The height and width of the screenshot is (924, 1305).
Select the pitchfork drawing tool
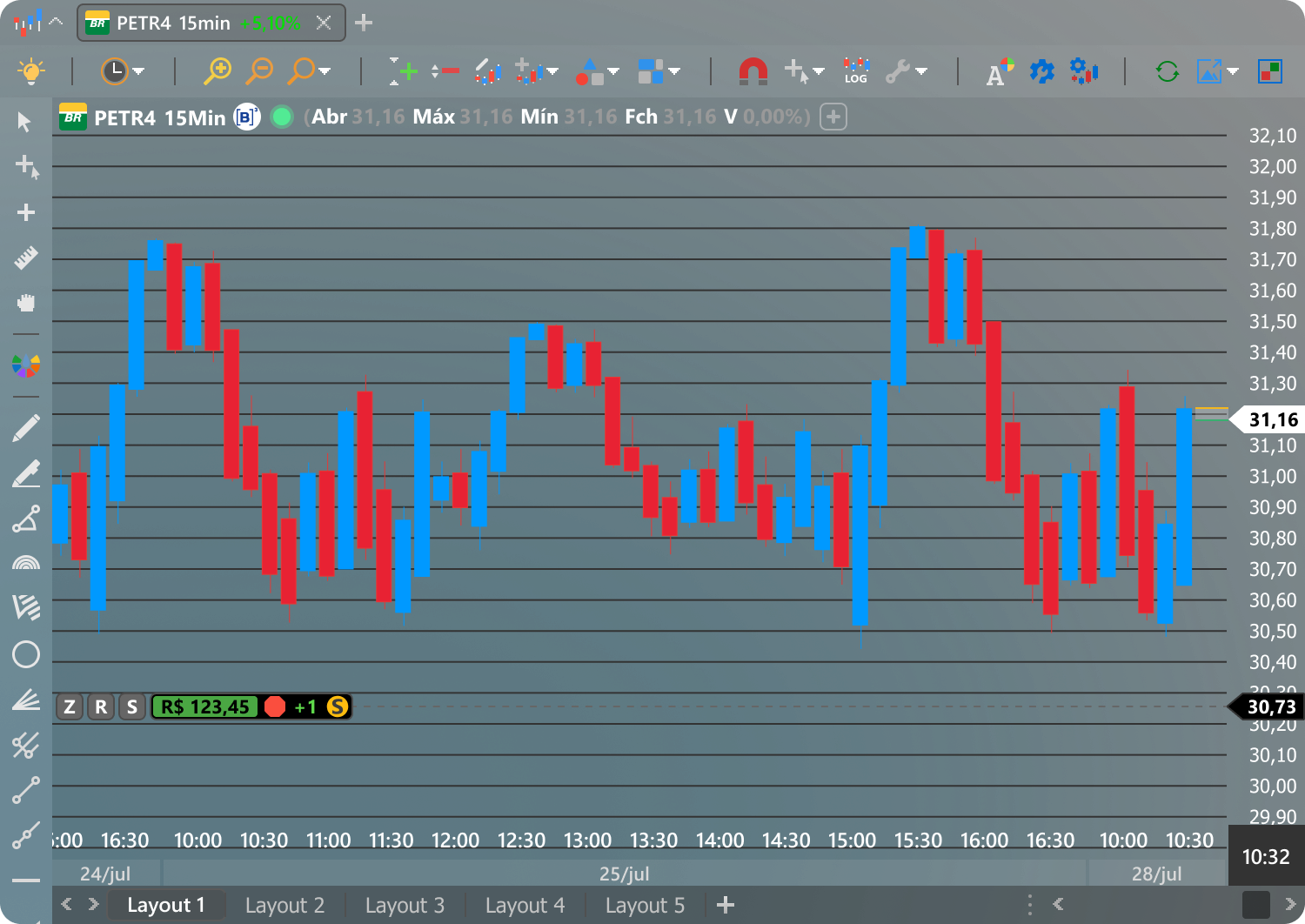[26, 745]
